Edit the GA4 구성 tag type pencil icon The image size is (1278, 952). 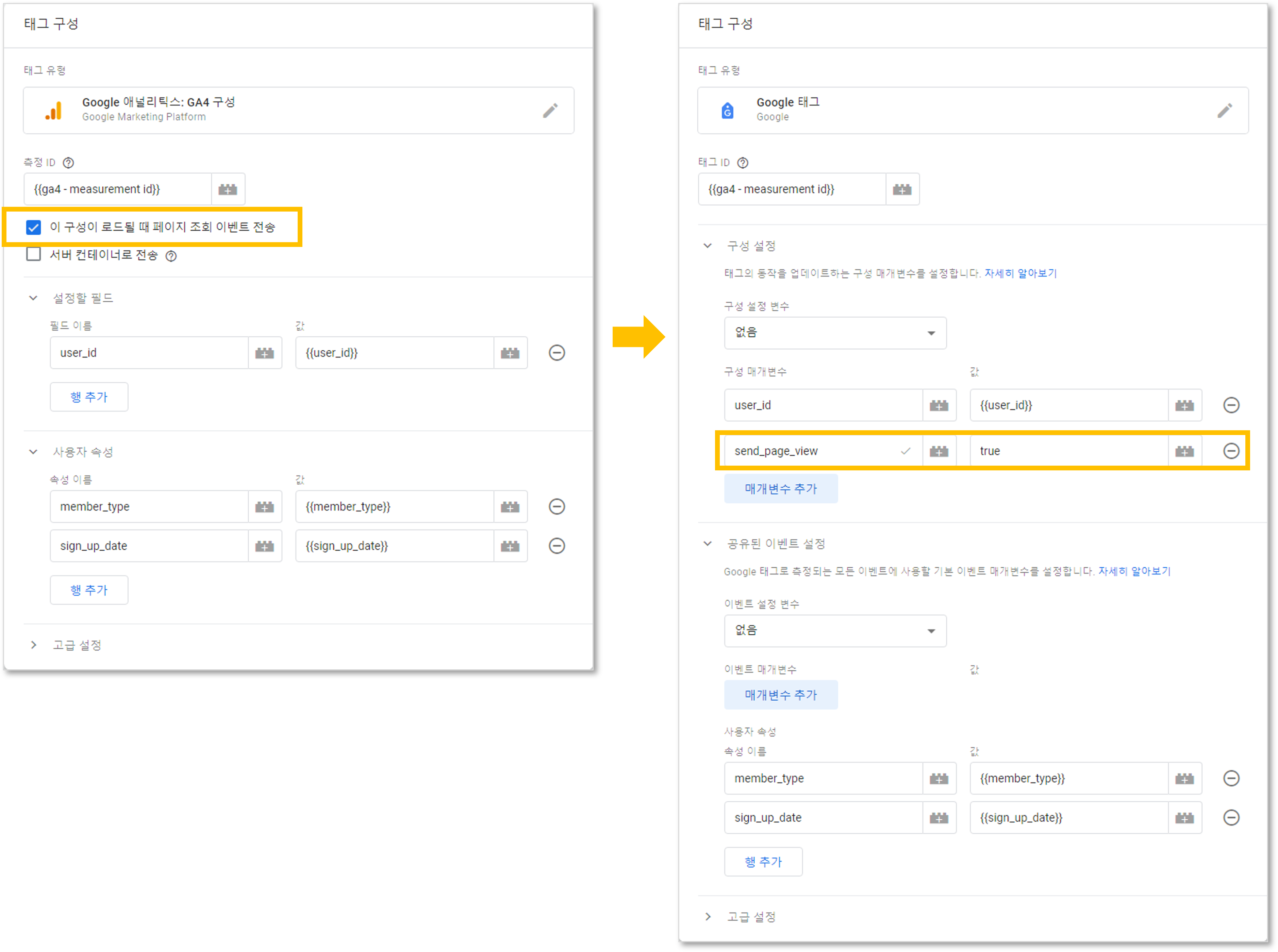tap(550, 110)
